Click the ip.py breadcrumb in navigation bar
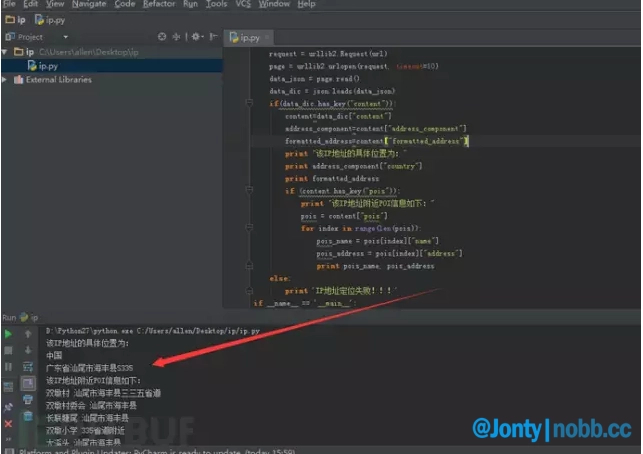Image resolution: width=643 pixels, height=454 pixels. (x=46, y=19)
